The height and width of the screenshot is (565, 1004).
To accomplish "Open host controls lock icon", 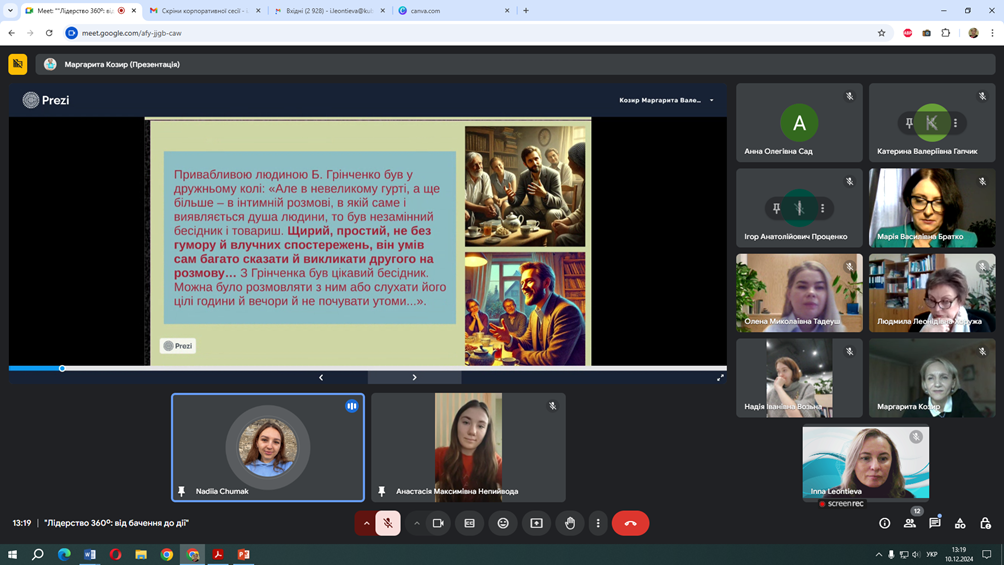I will pos(985,523).
